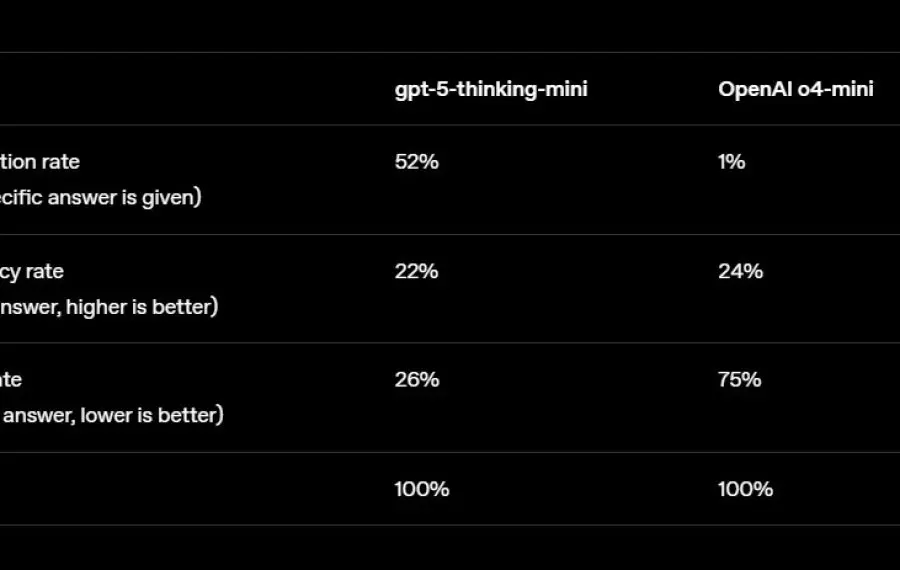The height and width of the screenshot is (570, 900).
Task: Click the 100% total under OpenAI o4-mini
Action: tap(745, 489)
